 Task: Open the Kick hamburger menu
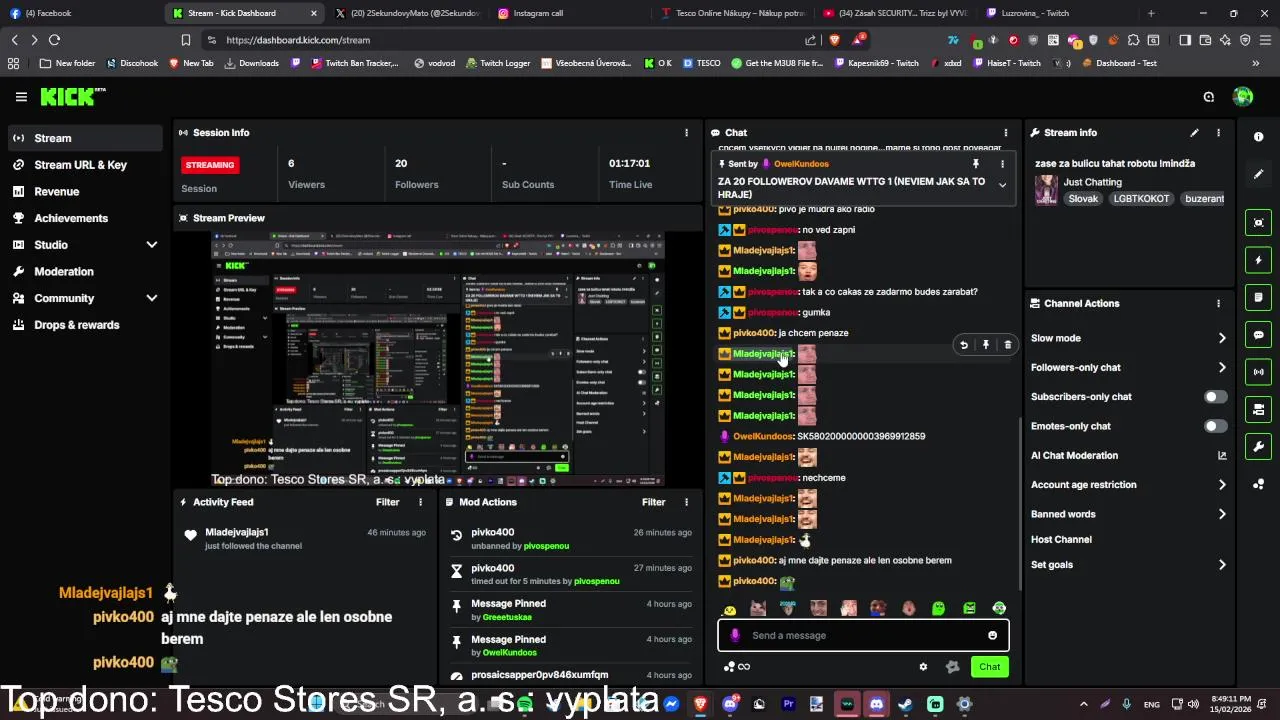click(21, 97)
